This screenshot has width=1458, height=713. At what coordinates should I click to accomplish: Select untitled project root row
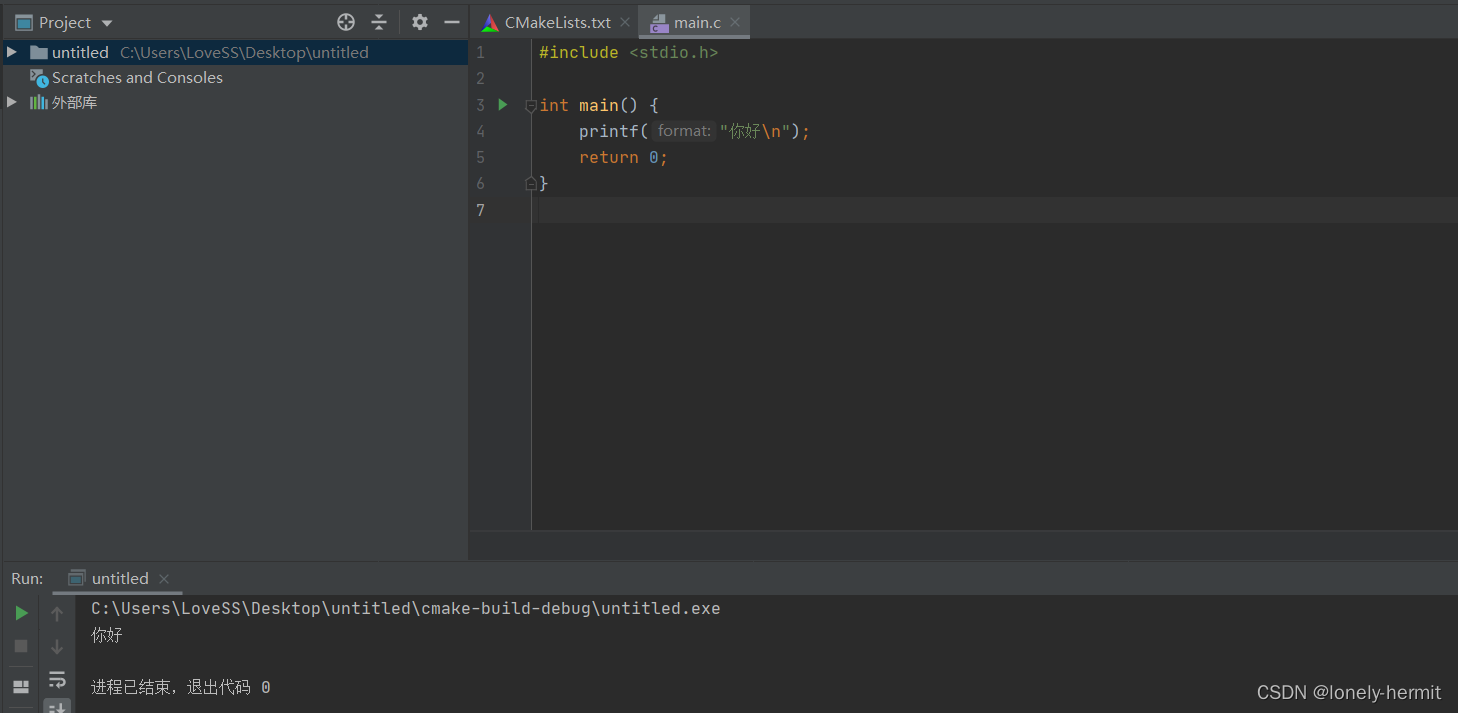[235, 52]
